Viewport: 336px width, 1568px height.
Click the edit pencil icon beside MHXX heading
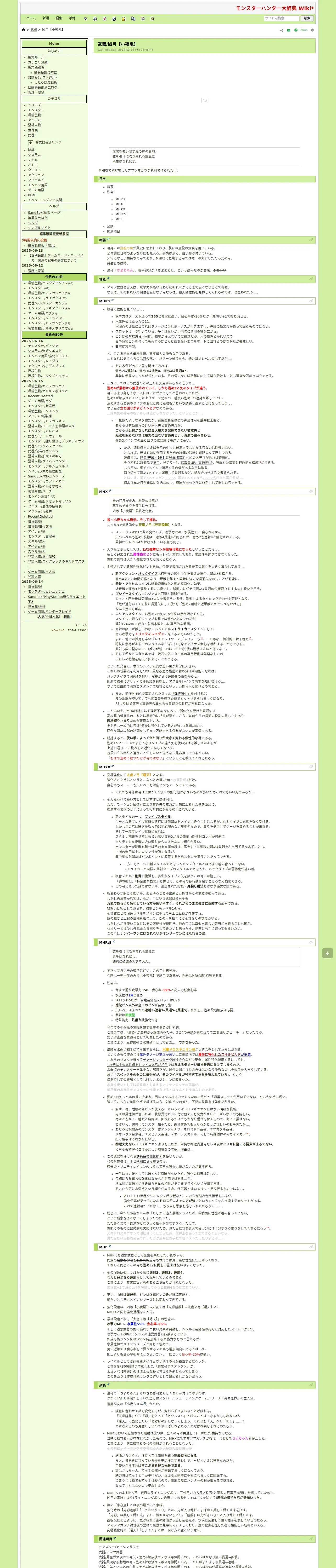point(113,766)
